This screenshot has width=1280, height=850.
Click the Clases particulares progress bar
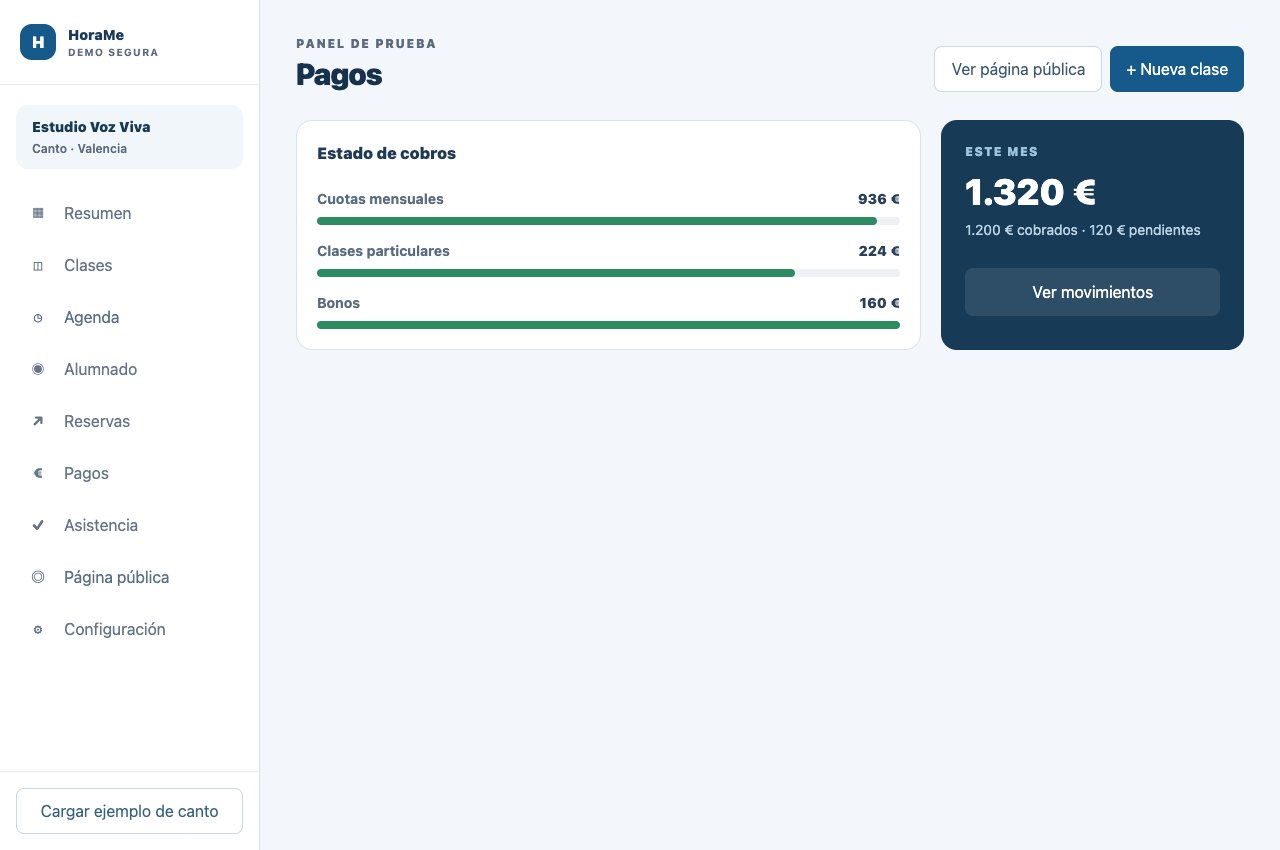[x=608, y=273]
